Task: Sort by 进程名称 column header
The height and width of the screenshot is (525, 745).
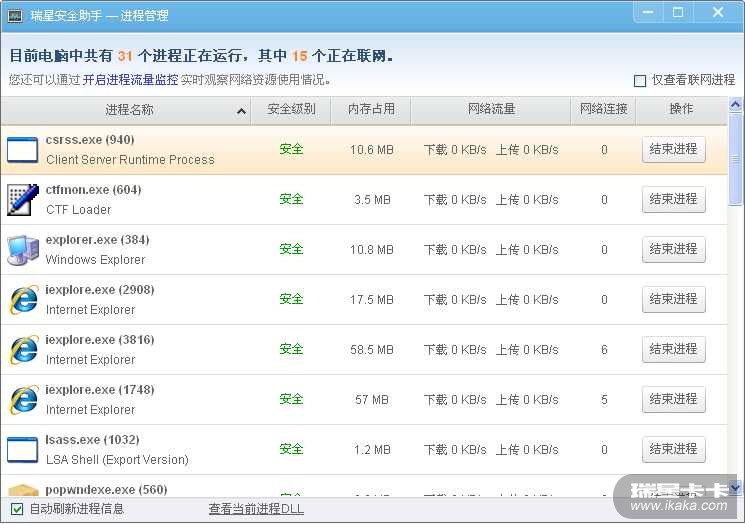Action: [x=129, y=110]
